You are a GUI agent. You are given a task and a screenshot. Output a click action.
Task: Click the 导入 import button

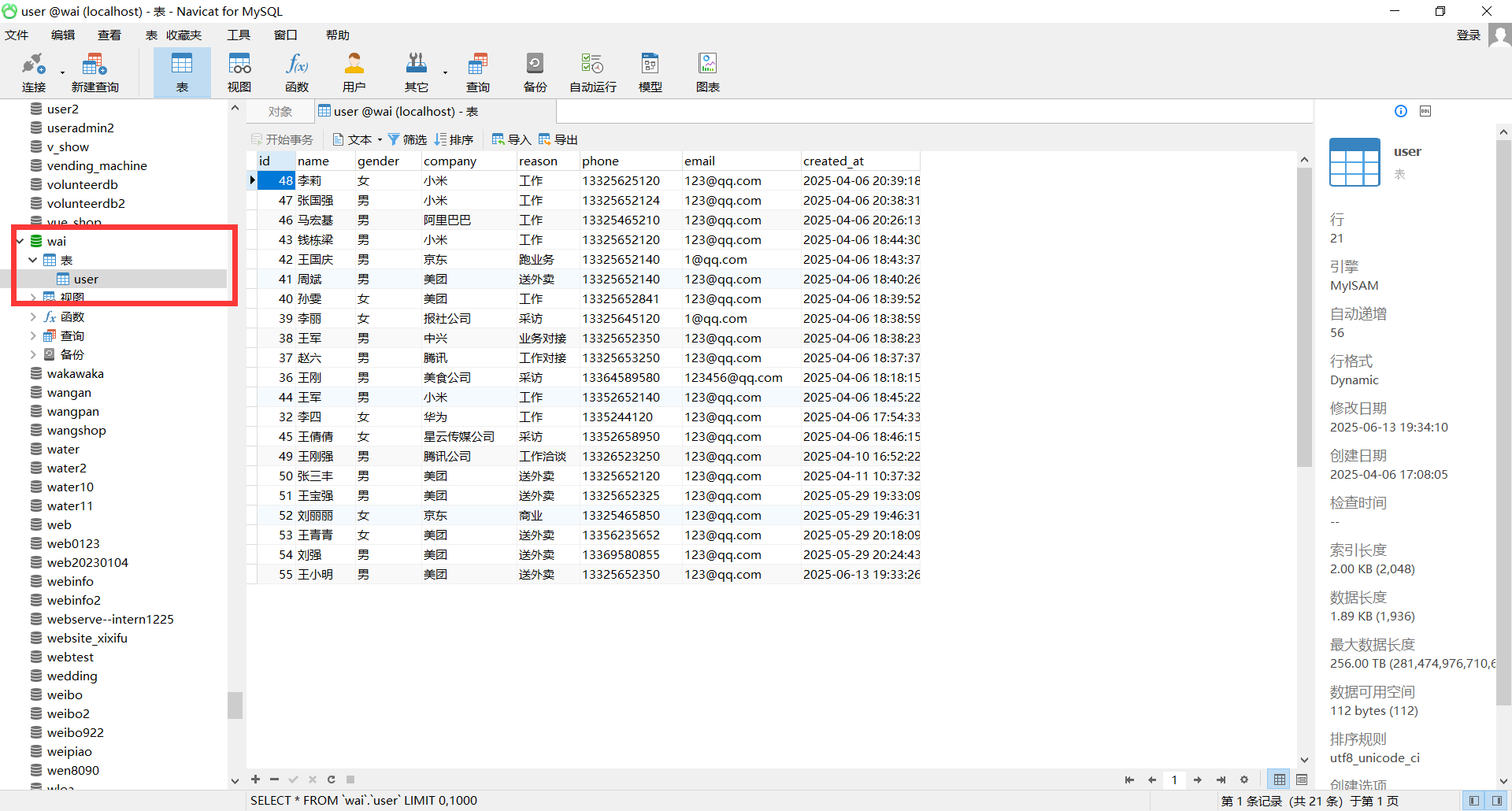[511, 139]
